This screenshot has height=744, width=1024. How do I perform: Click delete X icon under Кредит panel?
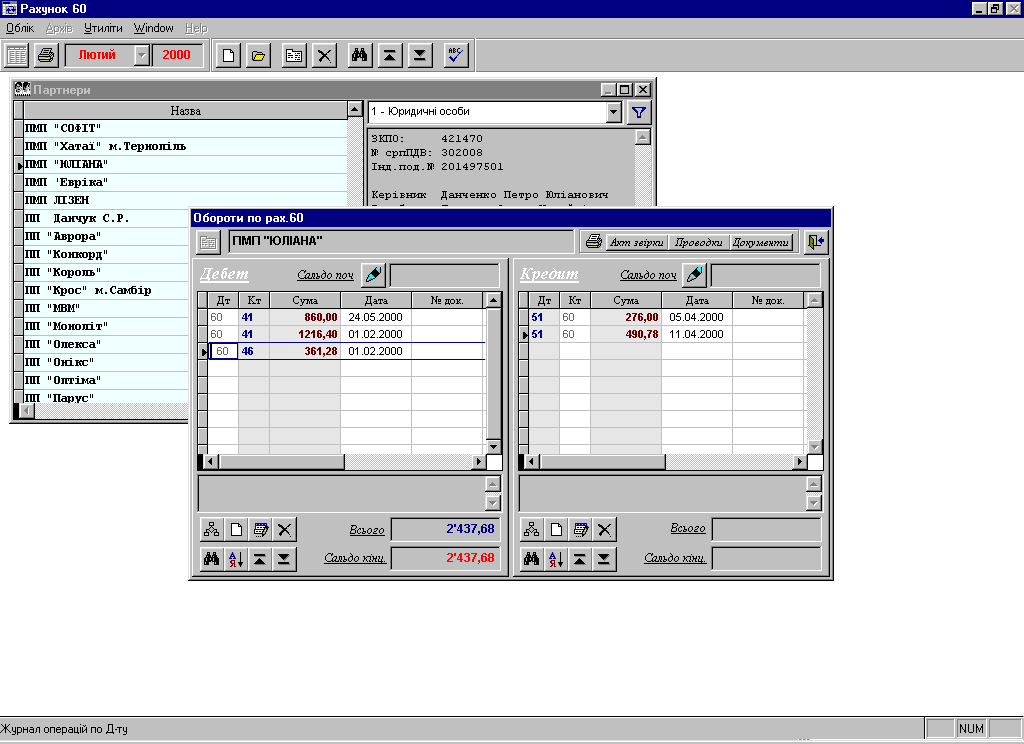(x=605, y=529)
